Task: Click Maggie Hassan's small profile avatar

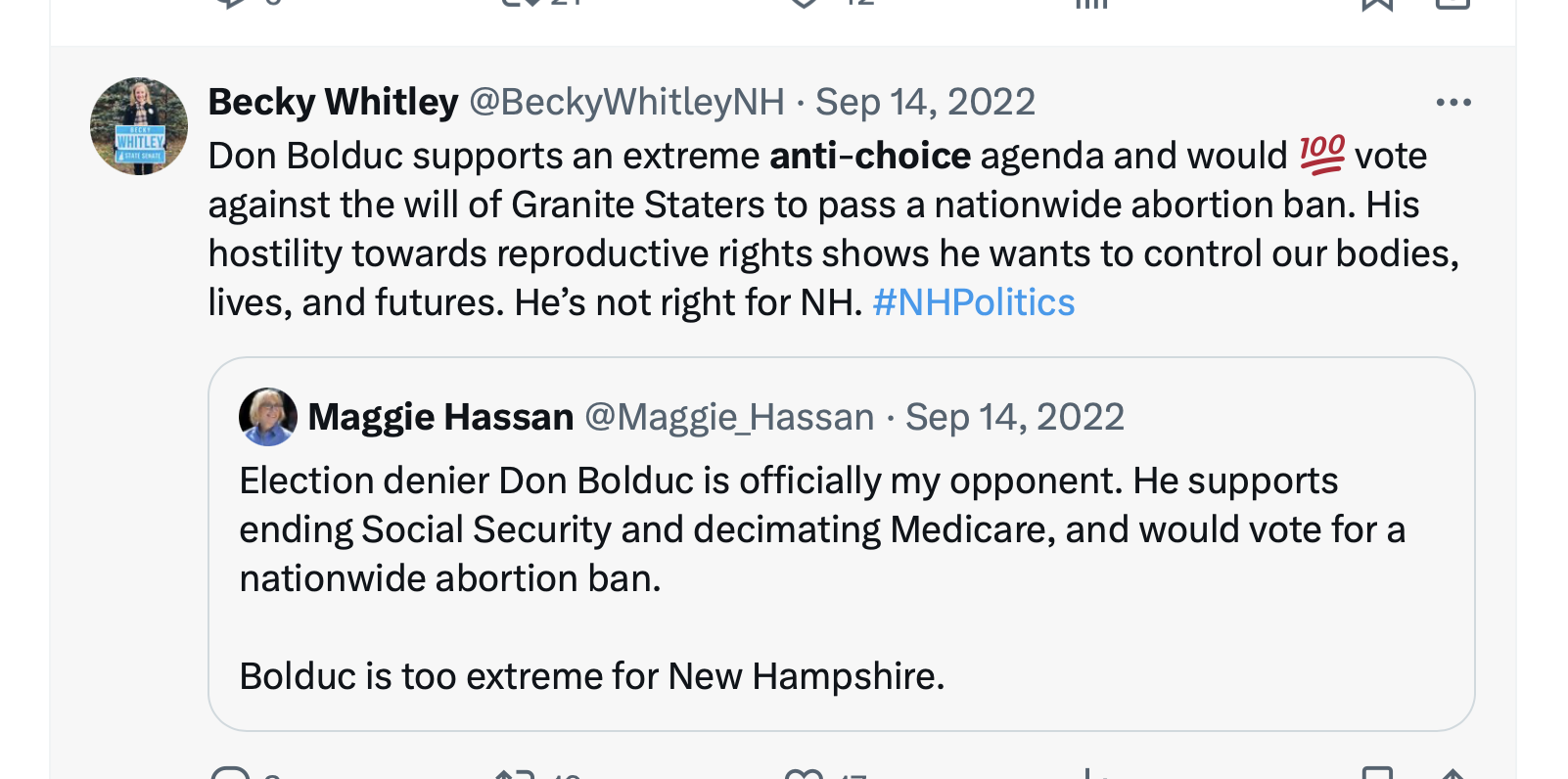Action: 267,417
